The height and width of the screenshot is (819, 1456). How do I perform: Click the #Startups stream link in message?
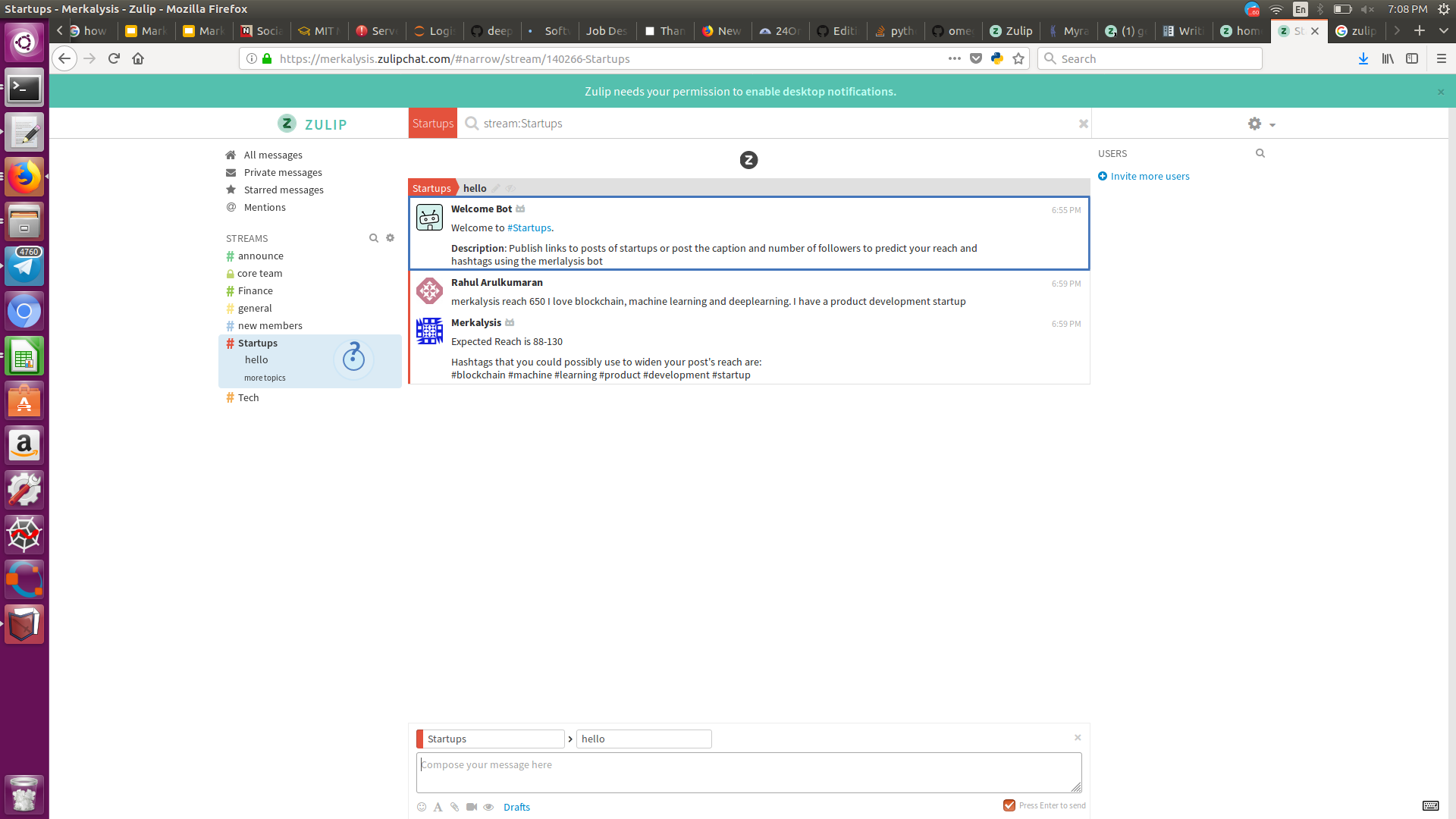pos(529,227)
